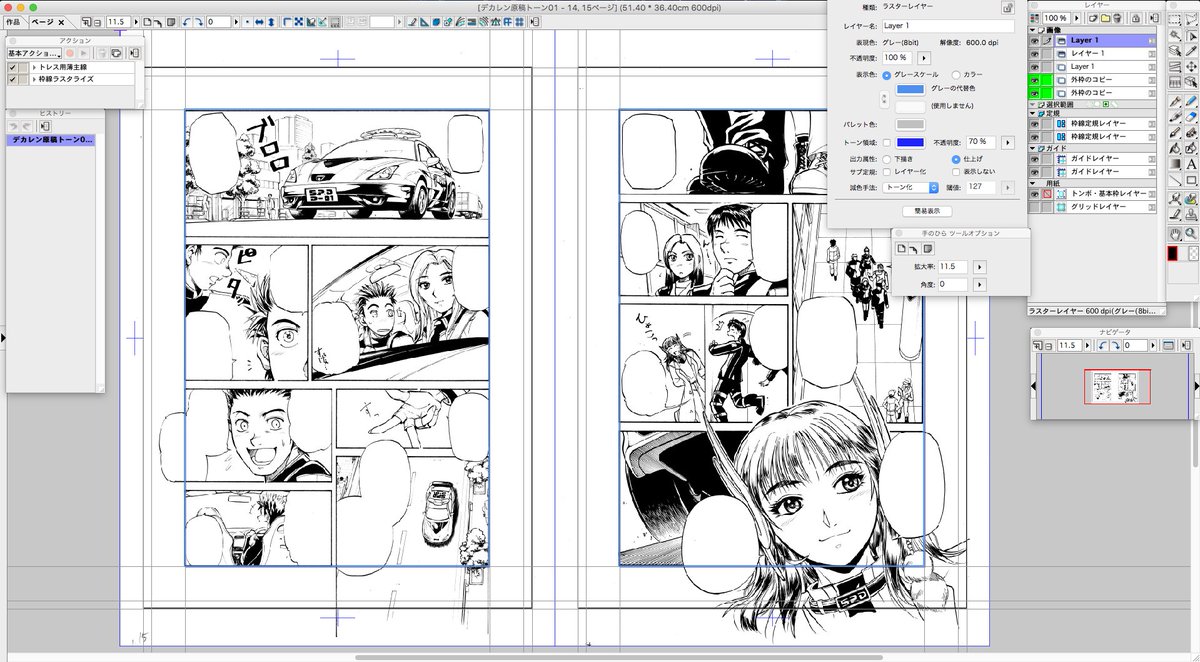This screenshot has width=1200, height=662.
Task: Select the eraser tool
Action: point(1192,116)
